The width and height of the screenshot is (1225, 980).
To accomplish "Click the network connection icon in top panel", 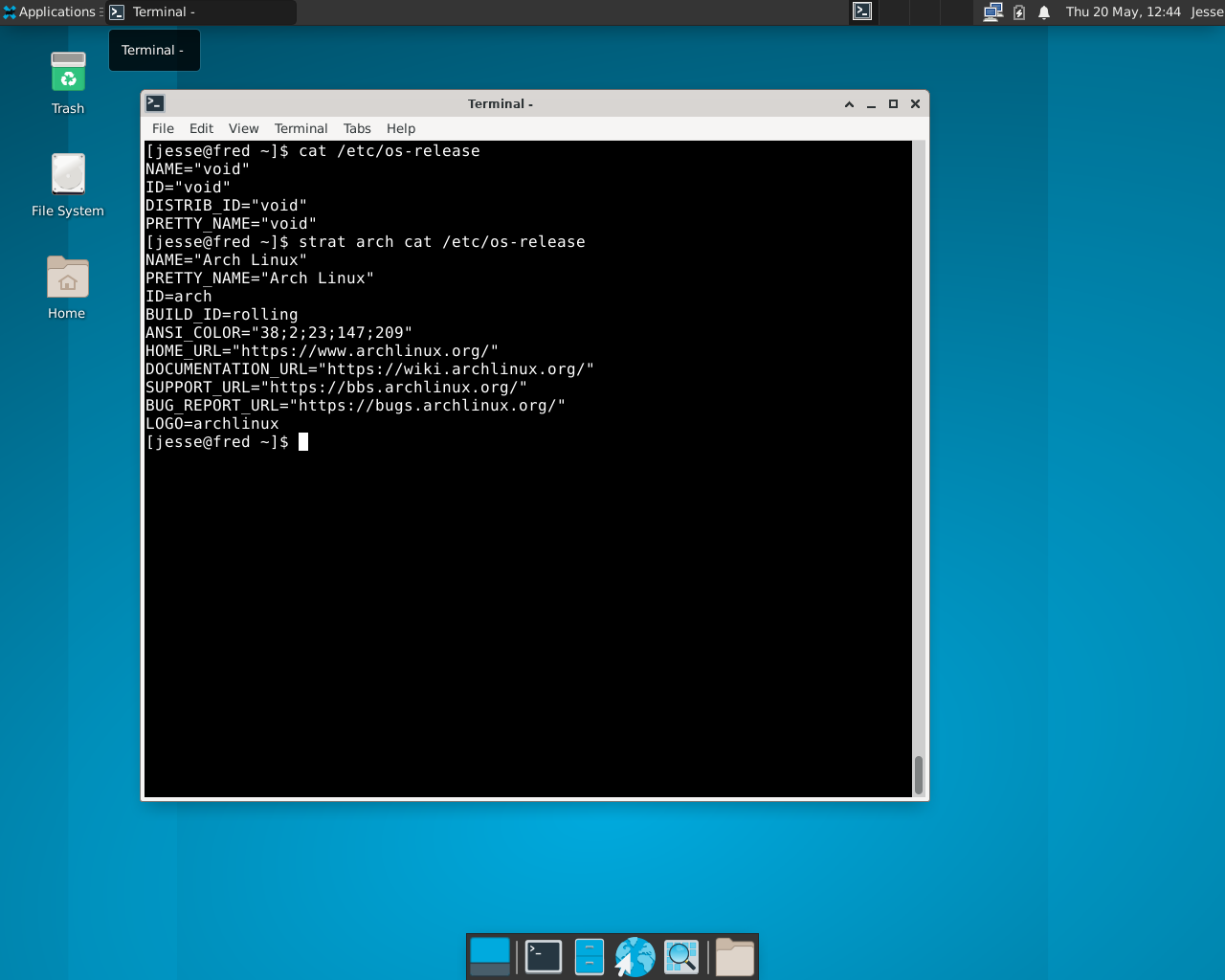I will click(992, 11).
